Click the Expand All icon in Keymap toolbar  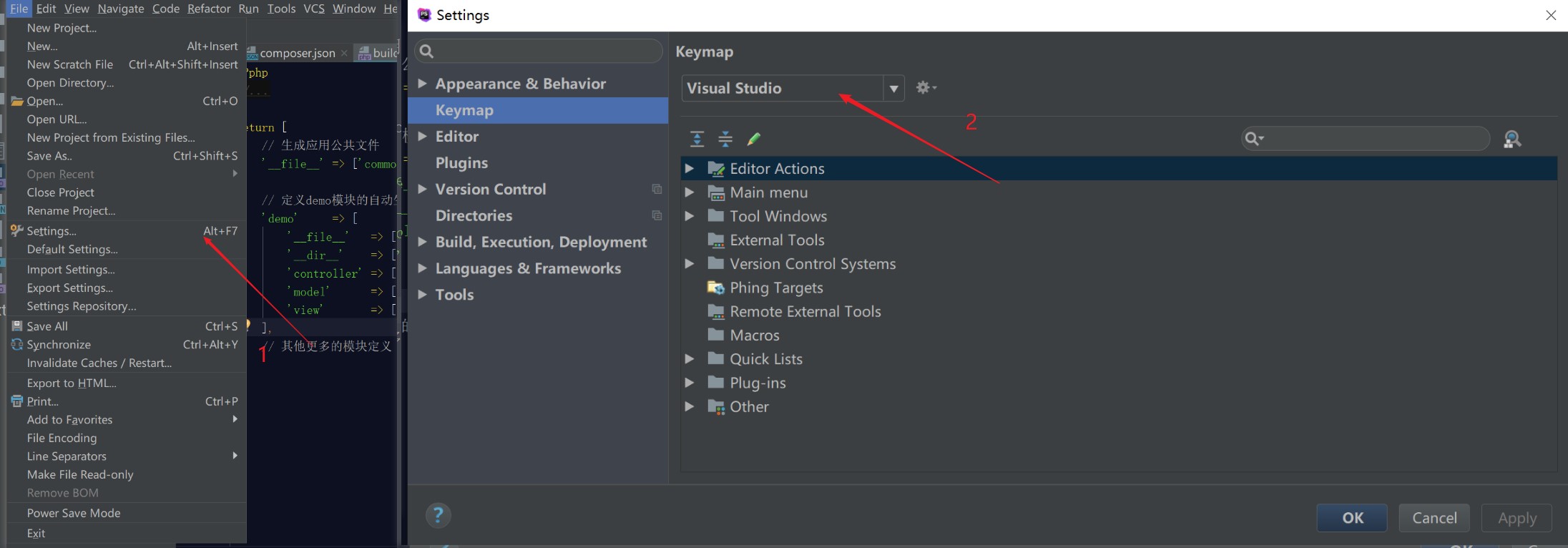click(x=697, y=139)
